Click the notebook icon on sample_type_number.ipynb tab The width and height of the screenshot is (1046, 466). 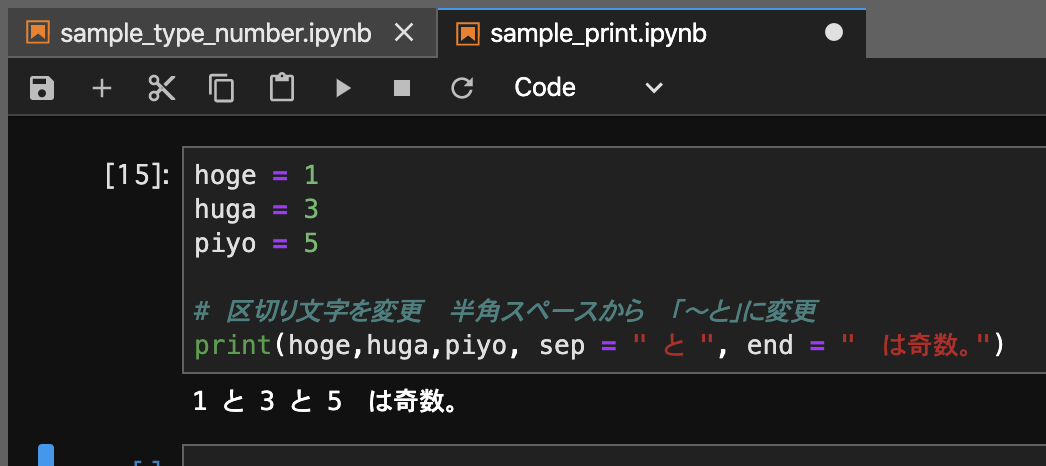pyautogui.click(x=37, y=33)
